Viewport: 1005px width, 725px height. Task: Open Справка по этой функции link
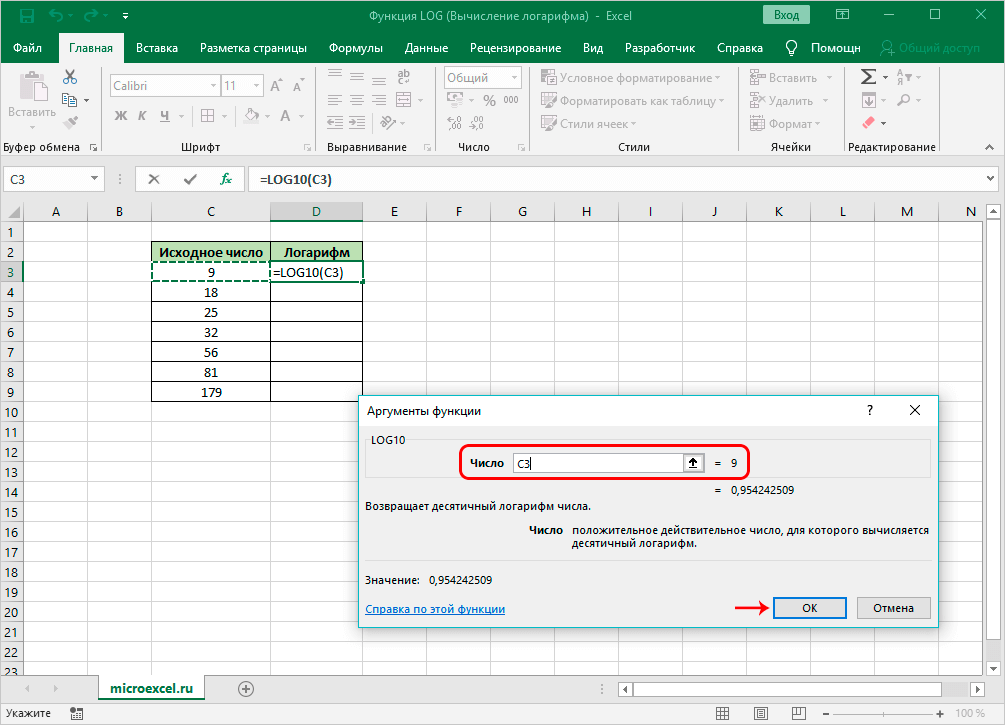pos(435,609)
